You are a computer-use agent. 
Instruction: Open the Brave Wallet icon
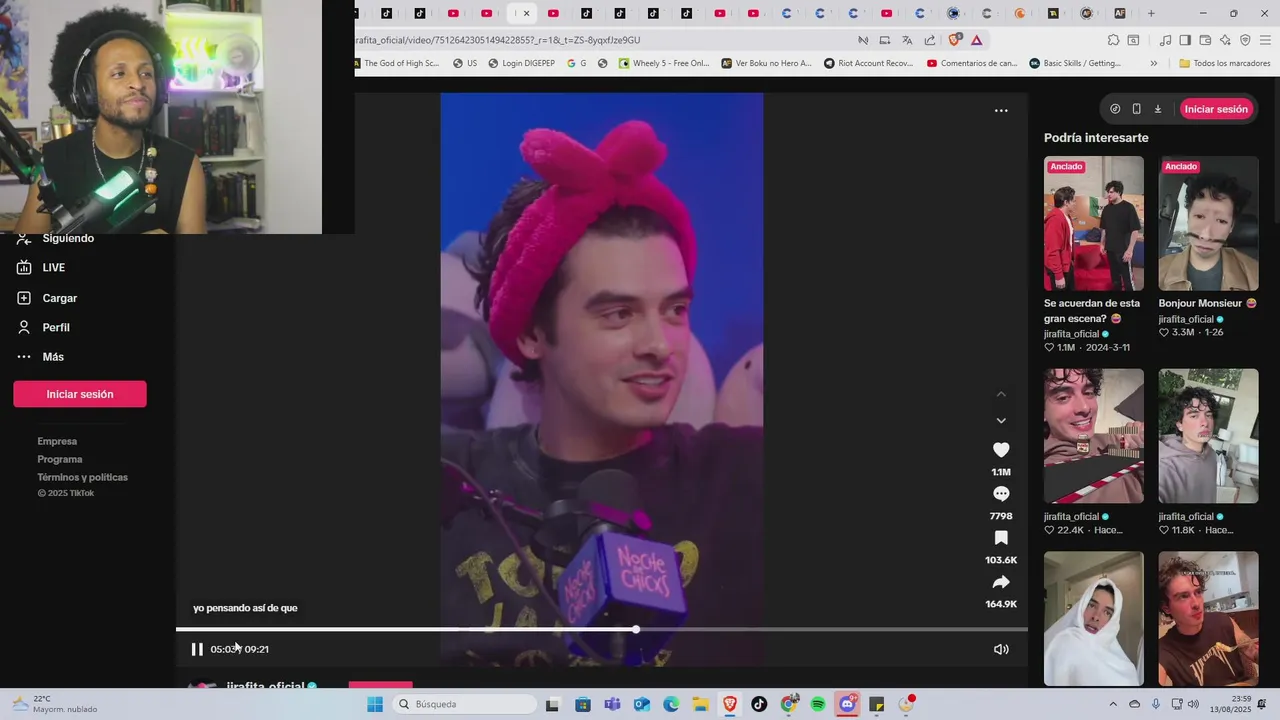point(1205,40)
